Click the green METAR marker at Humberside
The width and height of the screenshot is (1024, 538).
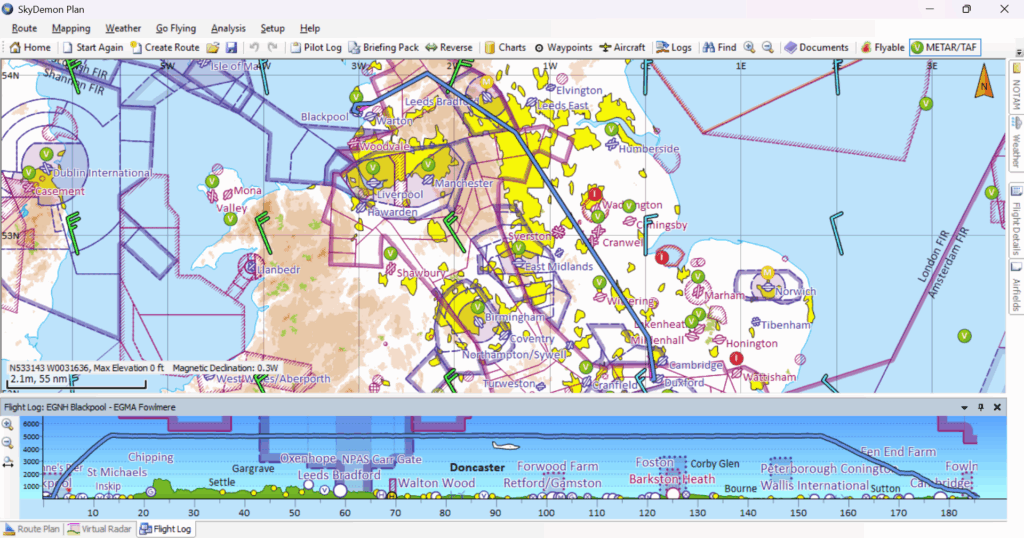[x=611, y=129]
